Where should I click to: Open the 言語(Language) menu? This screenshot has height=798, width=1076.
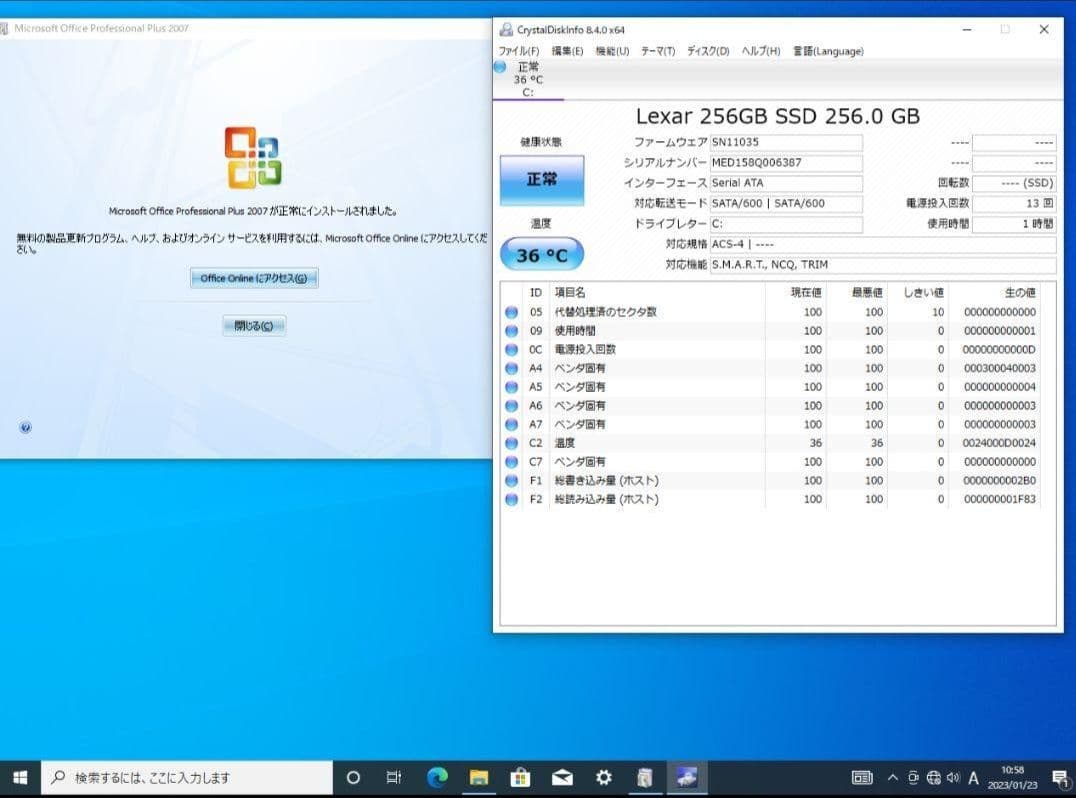click(x=827, y=51)
